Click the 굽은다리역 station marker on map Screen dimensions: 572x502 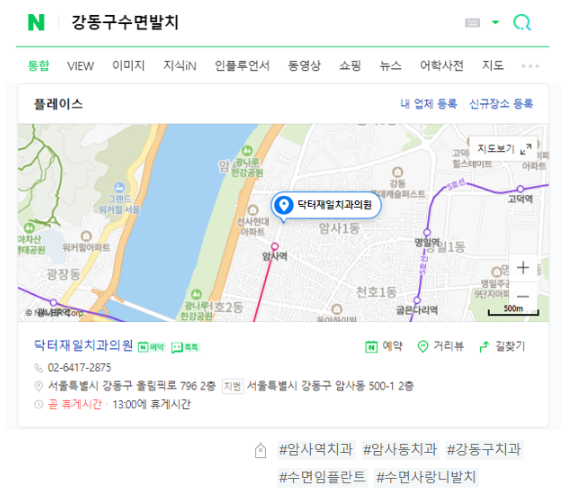417,300
